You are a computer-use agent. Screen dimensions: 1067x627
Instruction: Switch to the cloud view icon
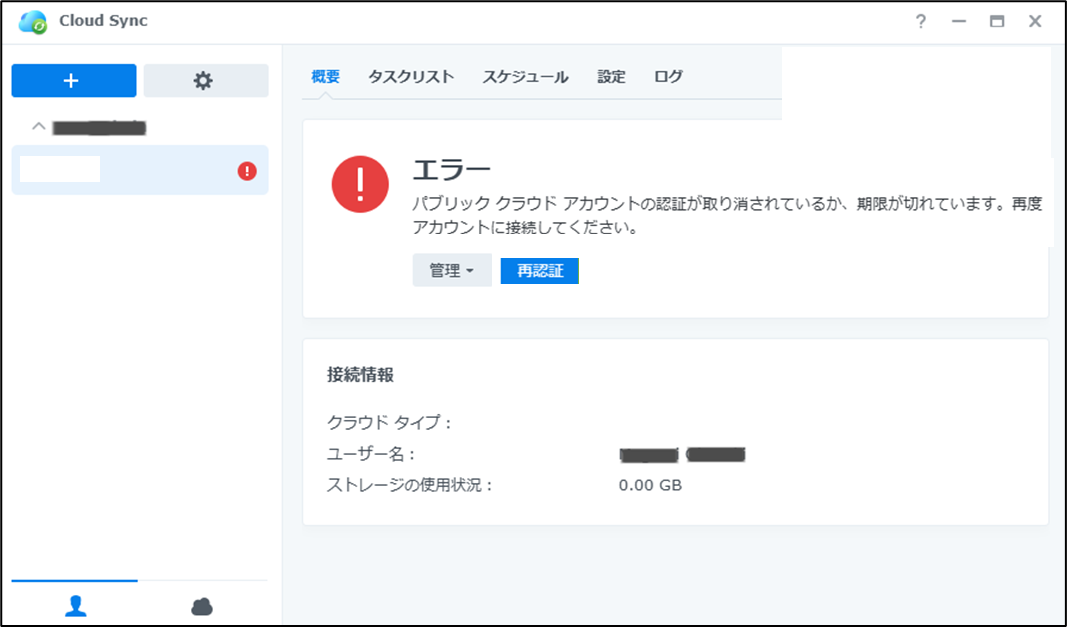(x=202, y=605)
